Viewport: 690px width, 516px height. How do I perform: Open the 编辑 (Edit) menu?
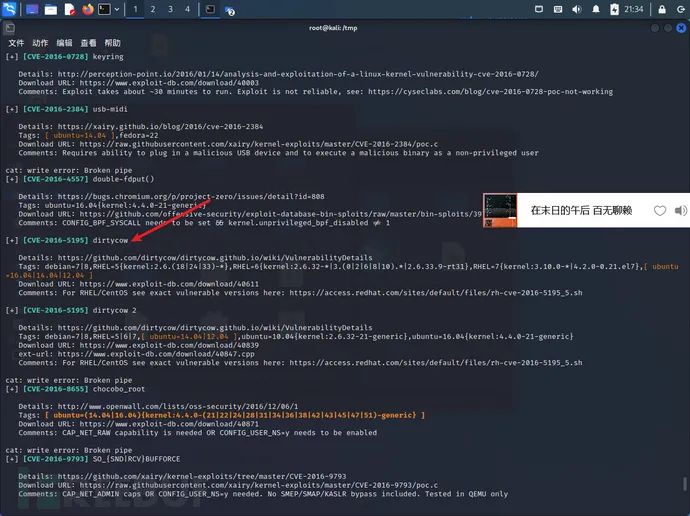[x=64, y=44]
